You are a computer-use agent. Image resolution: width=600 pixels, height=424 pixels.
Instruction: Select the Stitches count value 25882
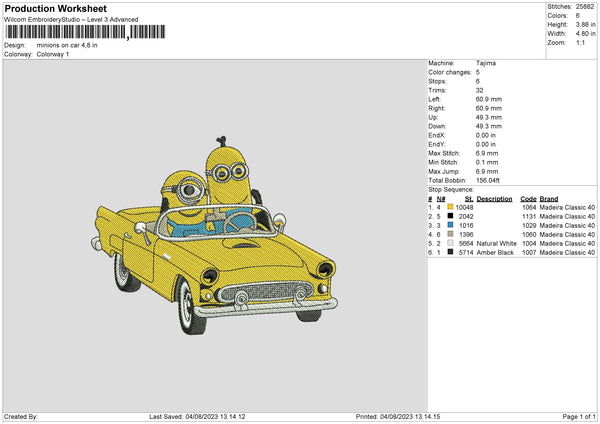(x=585, y=7)
